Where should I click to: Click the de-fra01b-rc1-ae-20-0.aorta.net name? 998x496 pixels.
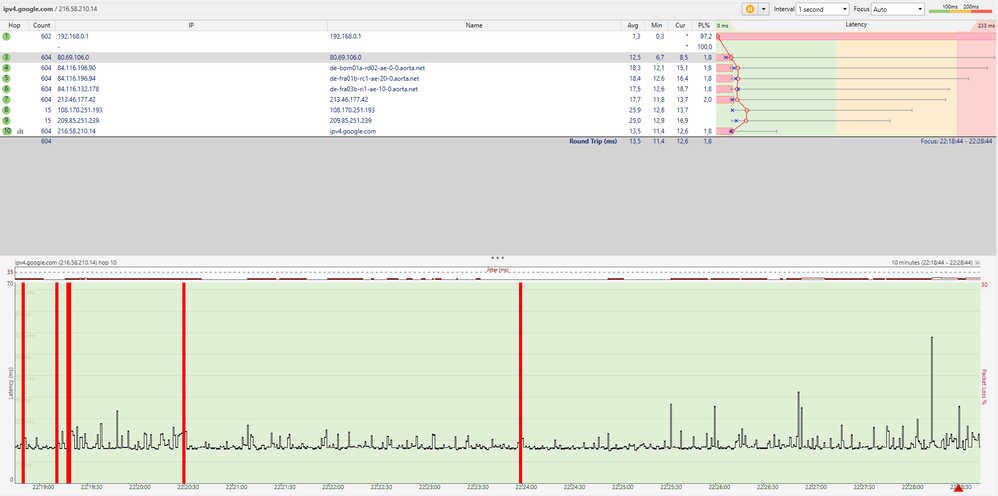[x=374, y=78]
